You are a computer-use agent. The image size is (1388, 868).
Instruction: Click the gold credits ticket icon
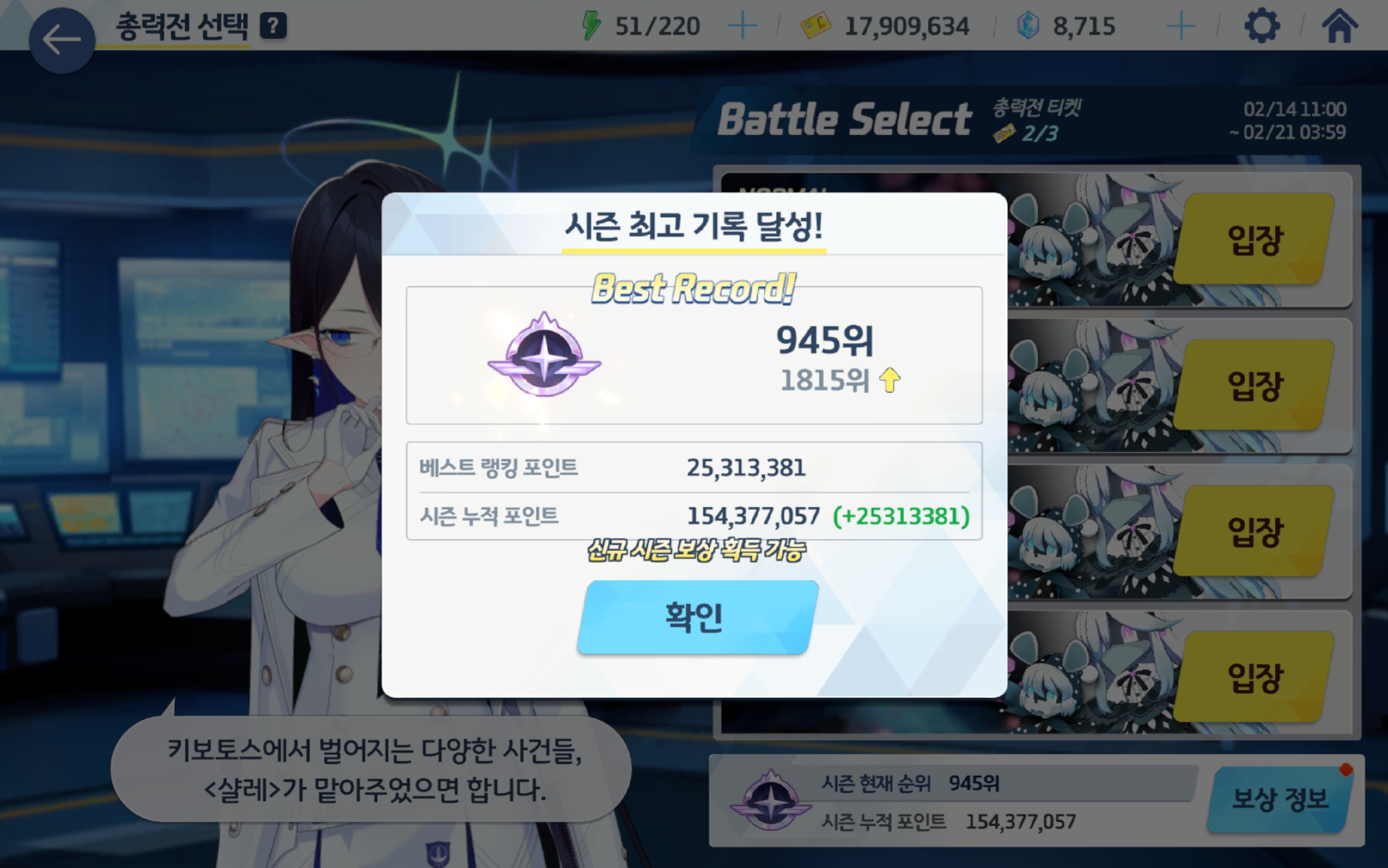pos(815,26)
